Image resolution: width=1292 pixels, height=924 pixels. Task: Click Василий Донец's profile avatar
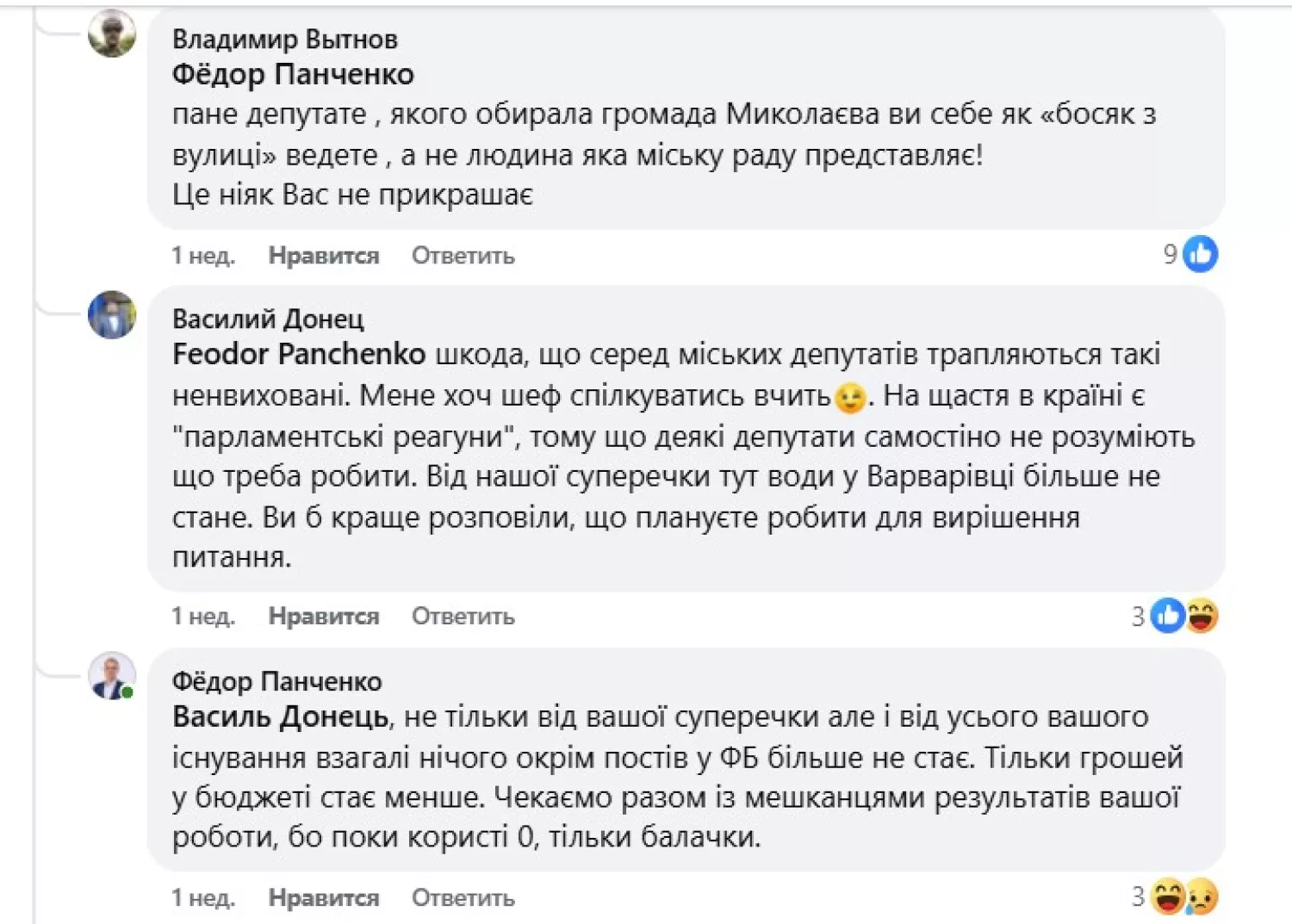click(x=111, y=314)
